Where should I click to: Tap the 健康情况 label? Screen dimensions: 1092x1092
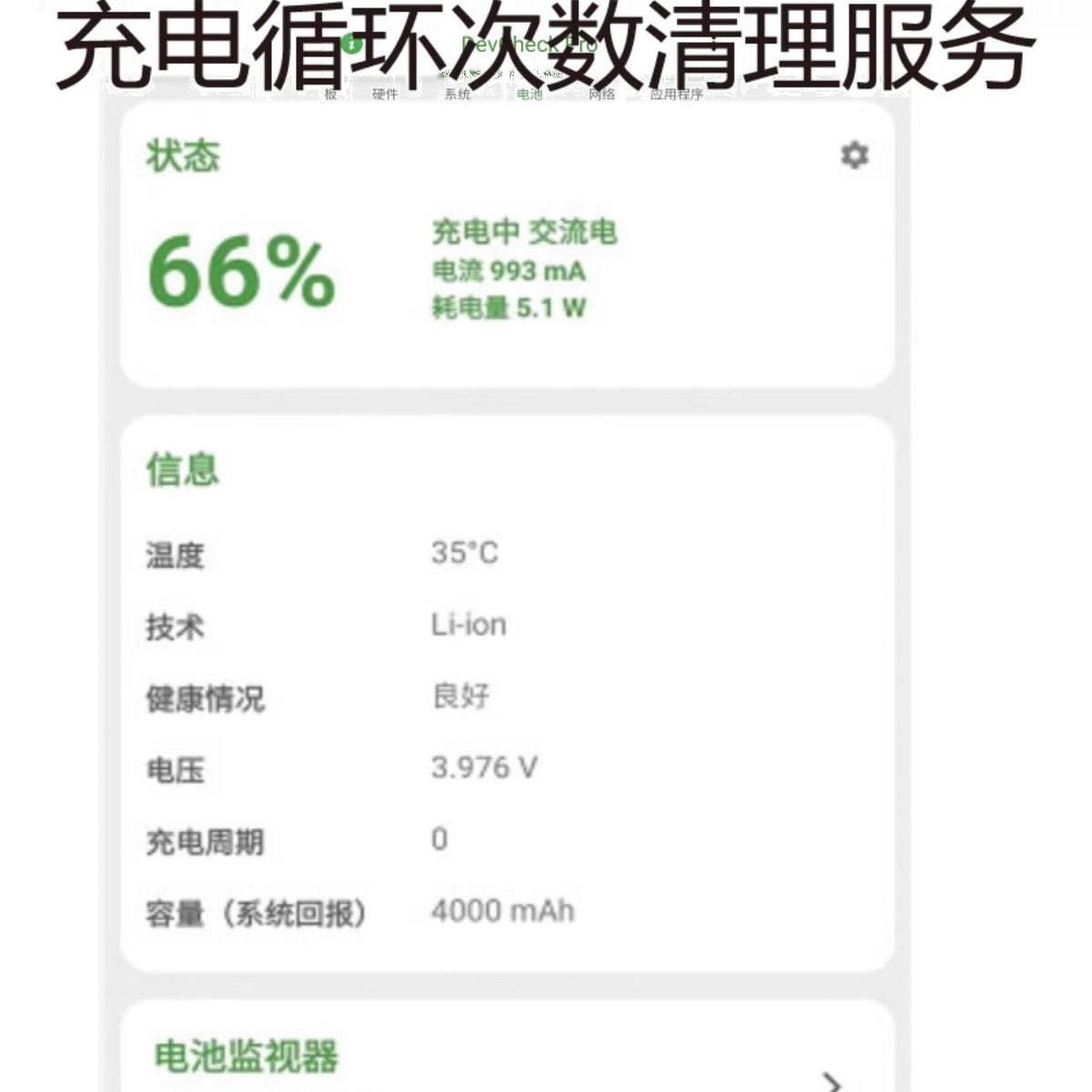[x=205, y=698]
